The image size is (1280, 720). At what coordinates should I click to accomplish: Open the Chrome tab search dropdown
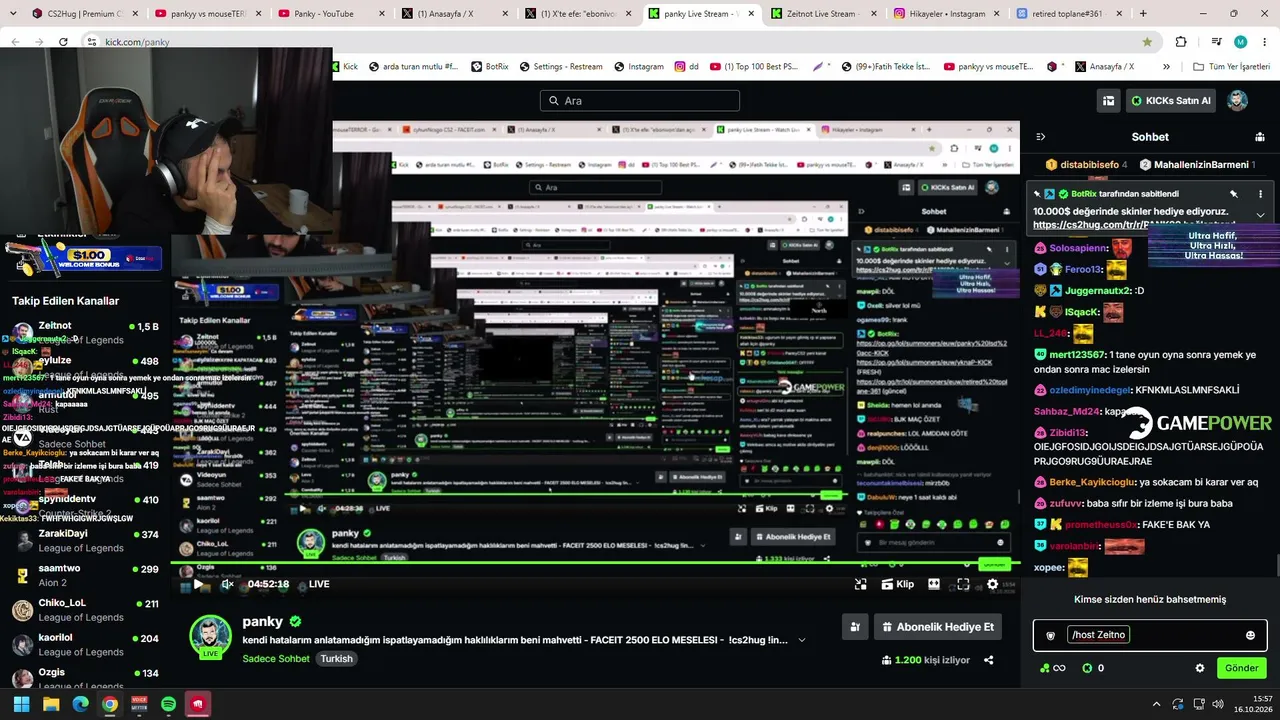(13, 14)
